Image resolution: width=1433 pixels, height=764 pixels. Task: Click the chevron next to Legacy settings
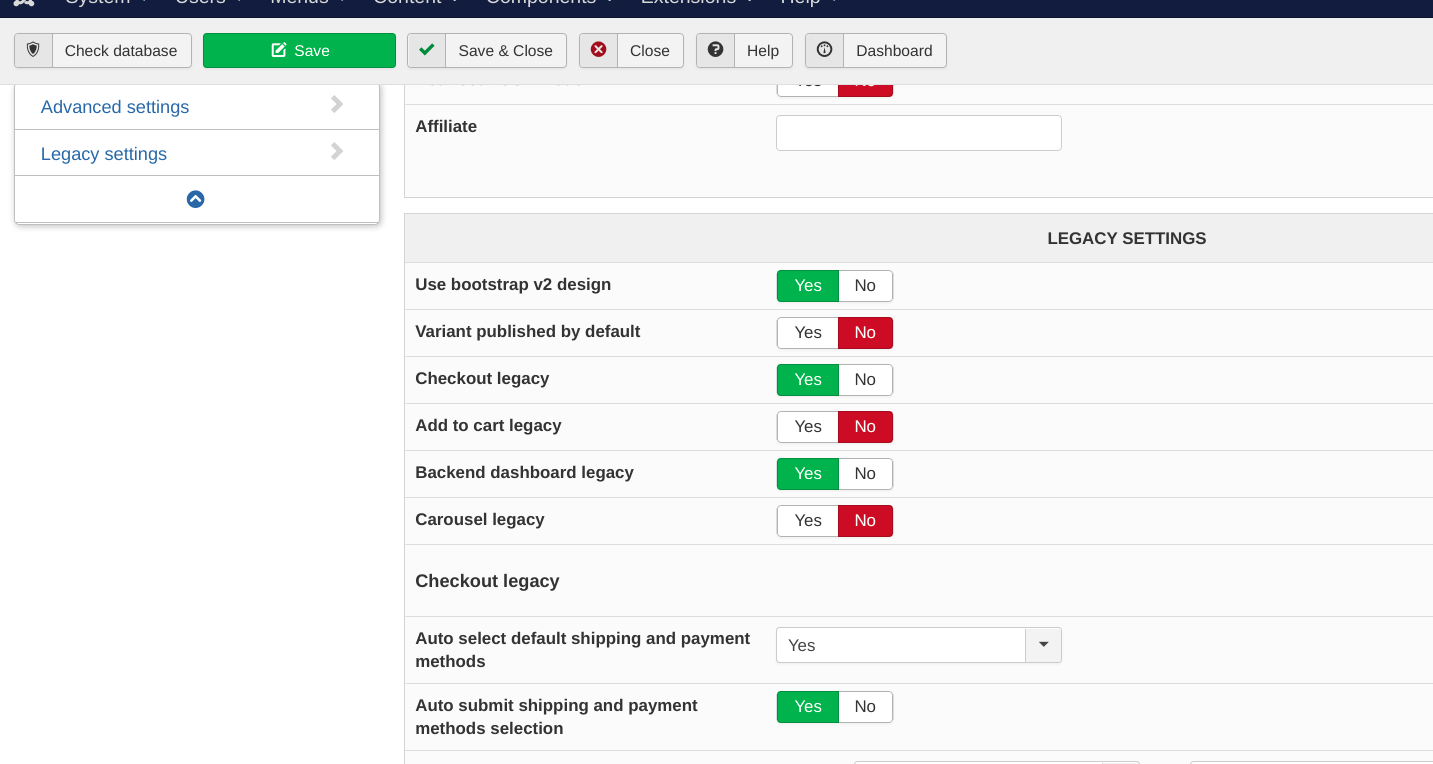[337, 152]
